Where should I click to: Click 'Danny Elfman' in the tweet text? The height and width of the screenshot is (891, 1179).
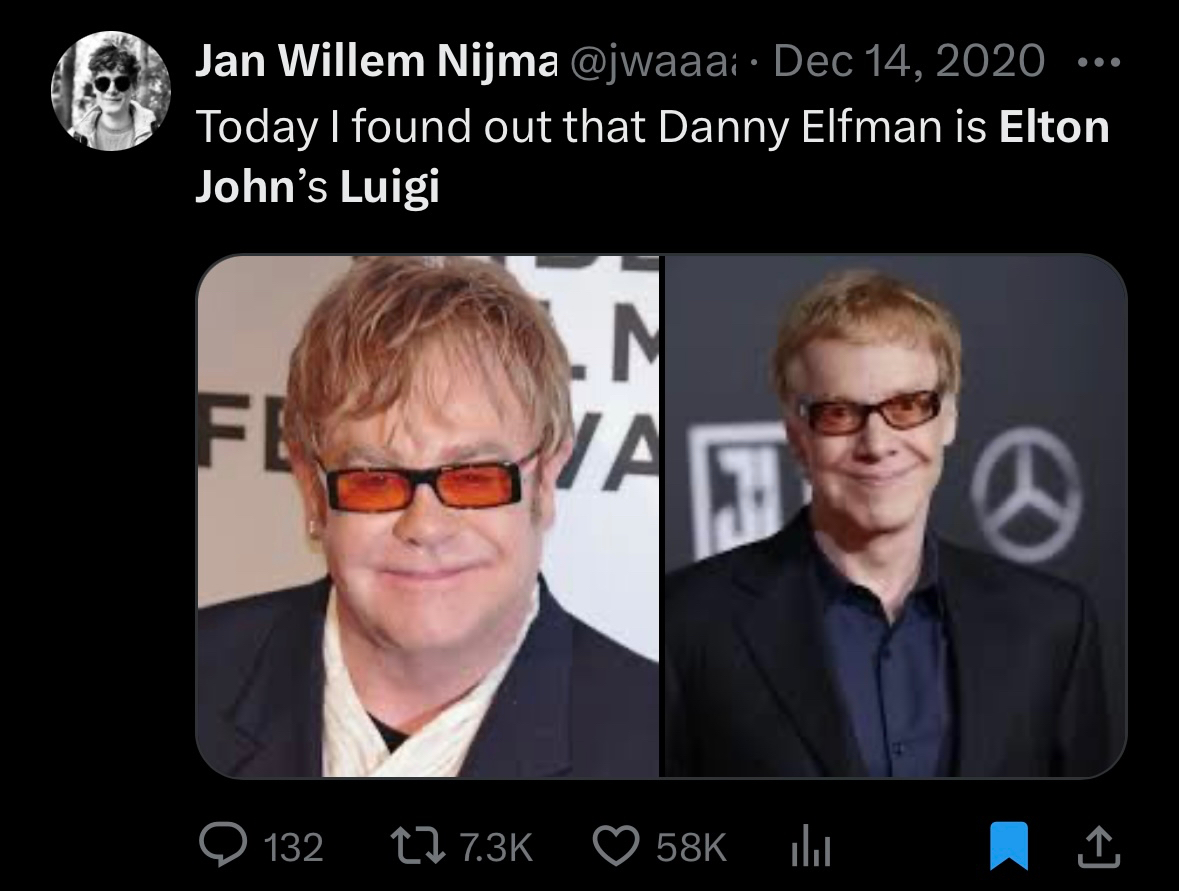(x=800, y=126)
